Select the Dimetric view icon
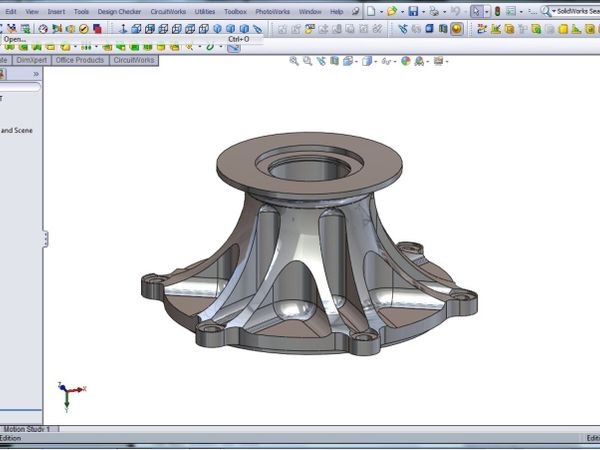Screen dimensions: 600x450 pyautogui.click(x=244, y=29)
